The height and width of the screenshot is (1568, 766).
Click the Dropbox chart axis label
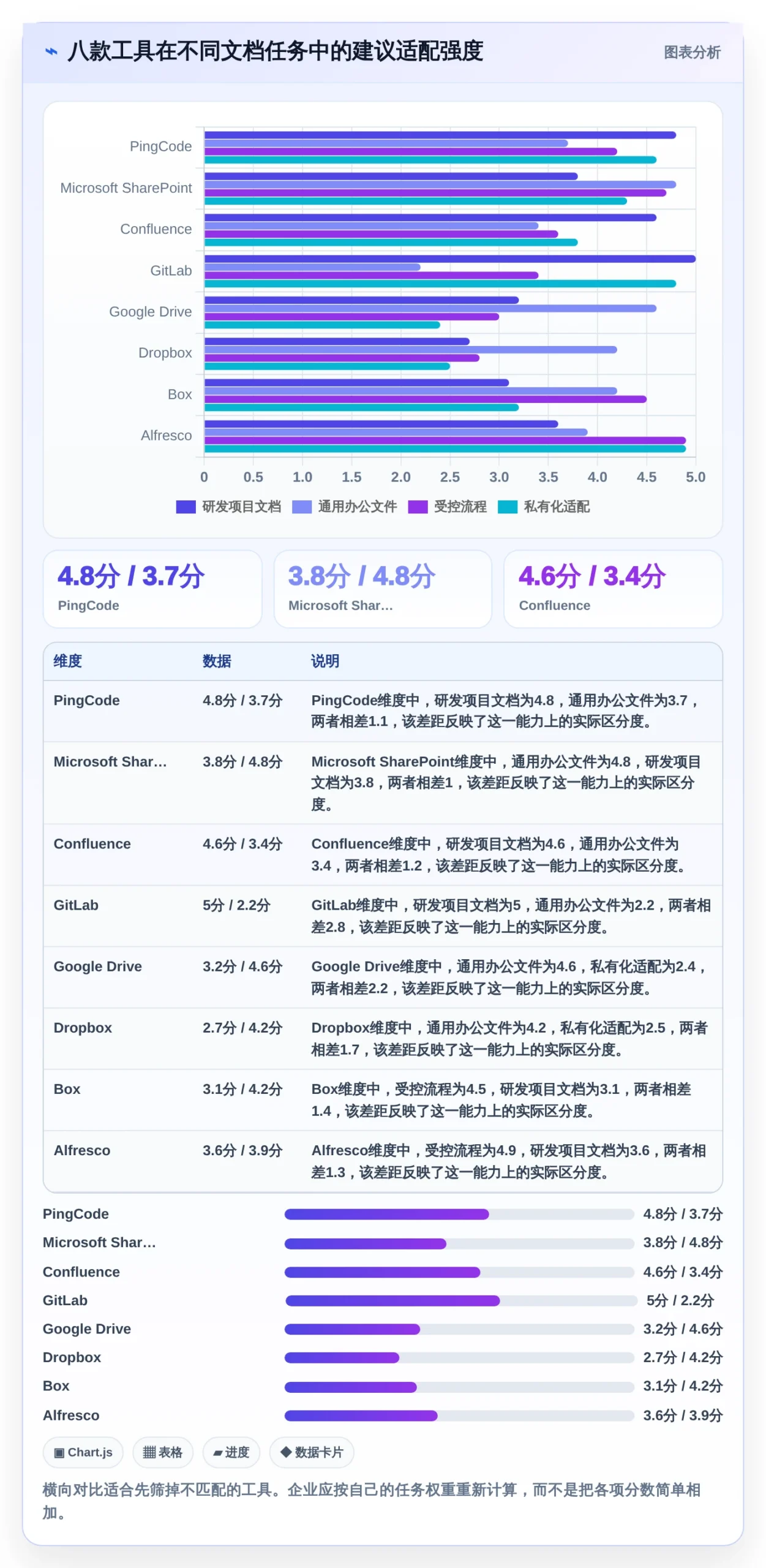[x=165, y=353]
